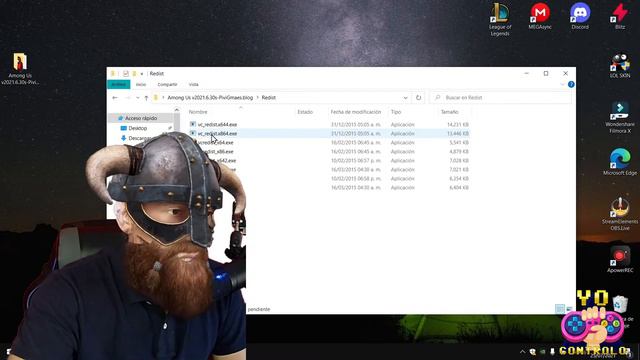This screenshot has height=360, width=640.
Task: Select the 6,354 KB file row
Action: [330, 178]
